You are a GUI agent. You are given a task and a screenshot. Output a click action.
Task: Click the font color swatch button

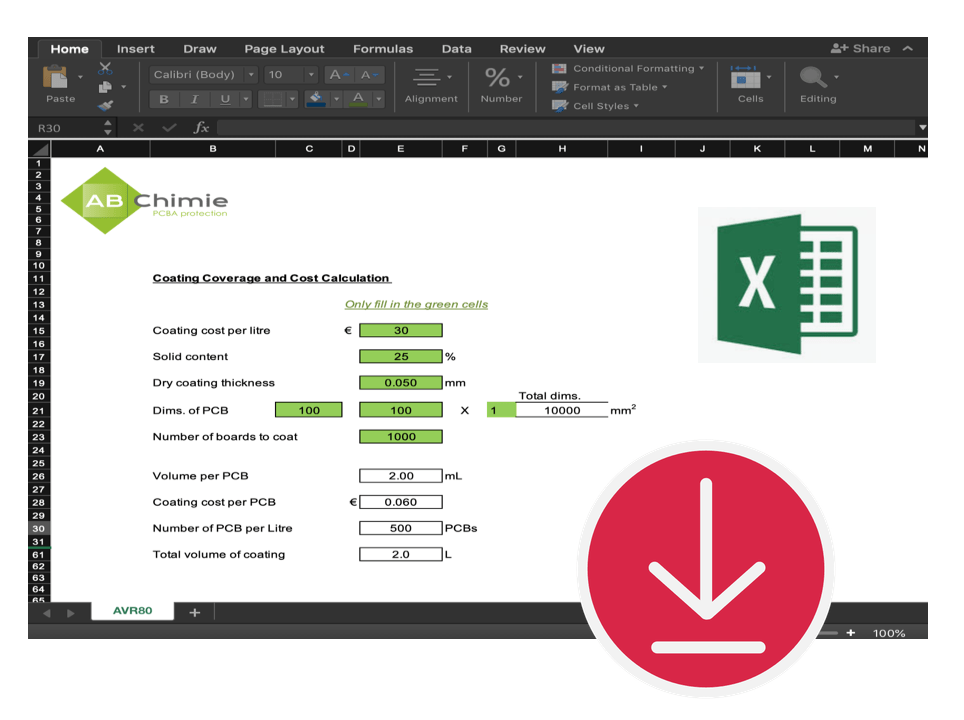coord(357,99)
